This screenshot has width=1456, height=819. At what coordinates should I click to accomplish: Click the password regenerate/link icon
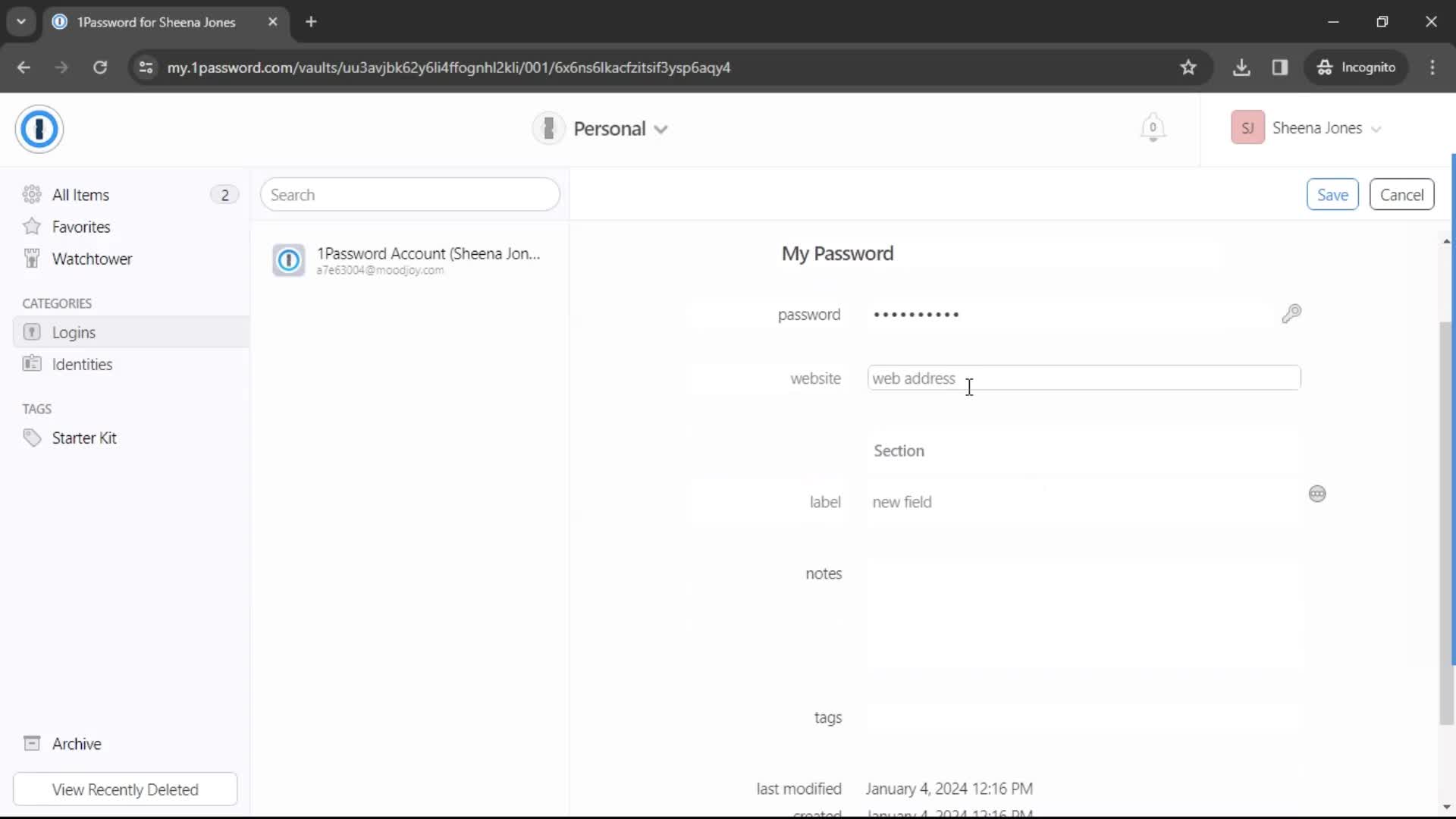click(x=1292, y=314)
